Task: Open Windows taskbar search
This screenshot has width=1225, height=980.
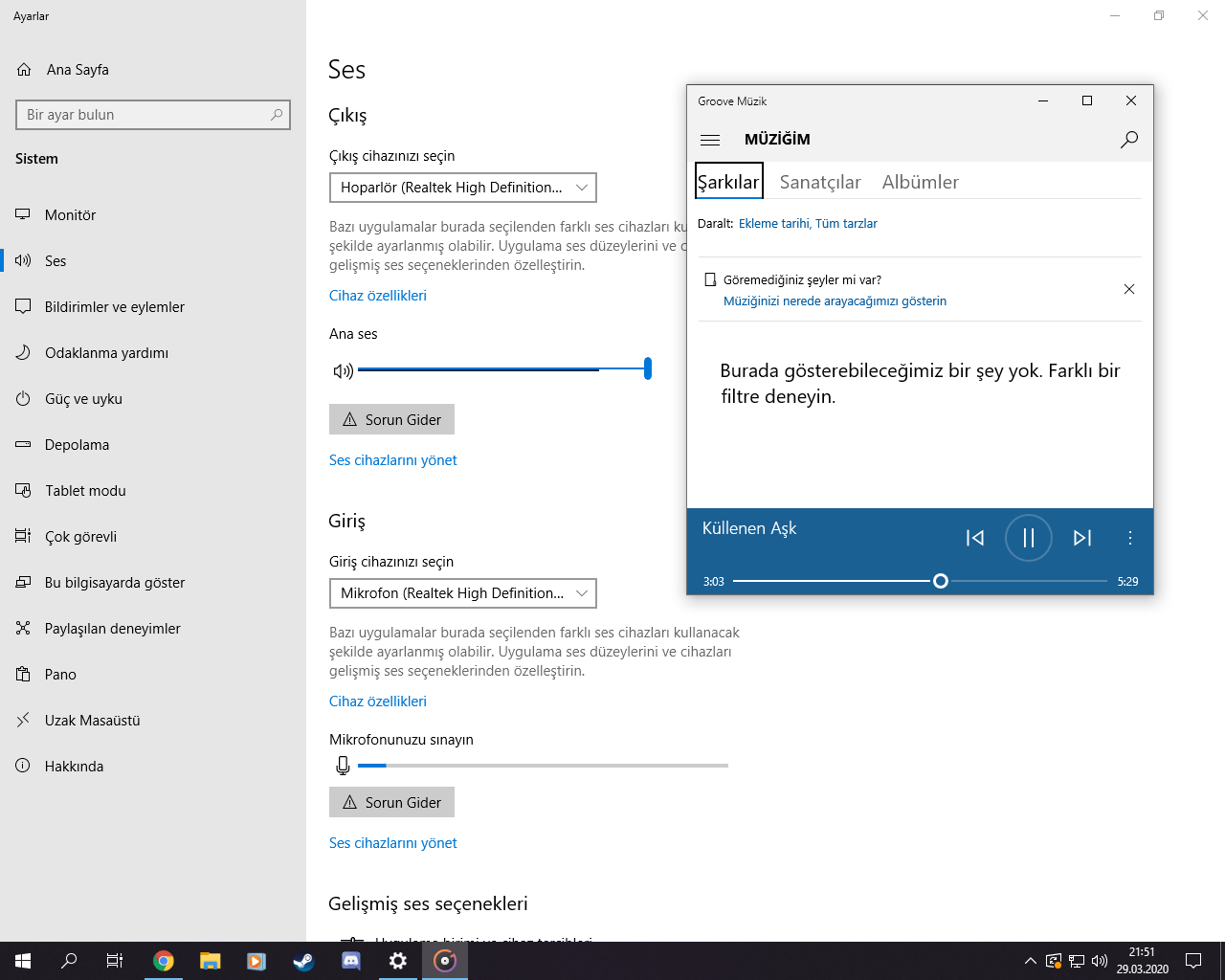Action: (x=69, y=961)
